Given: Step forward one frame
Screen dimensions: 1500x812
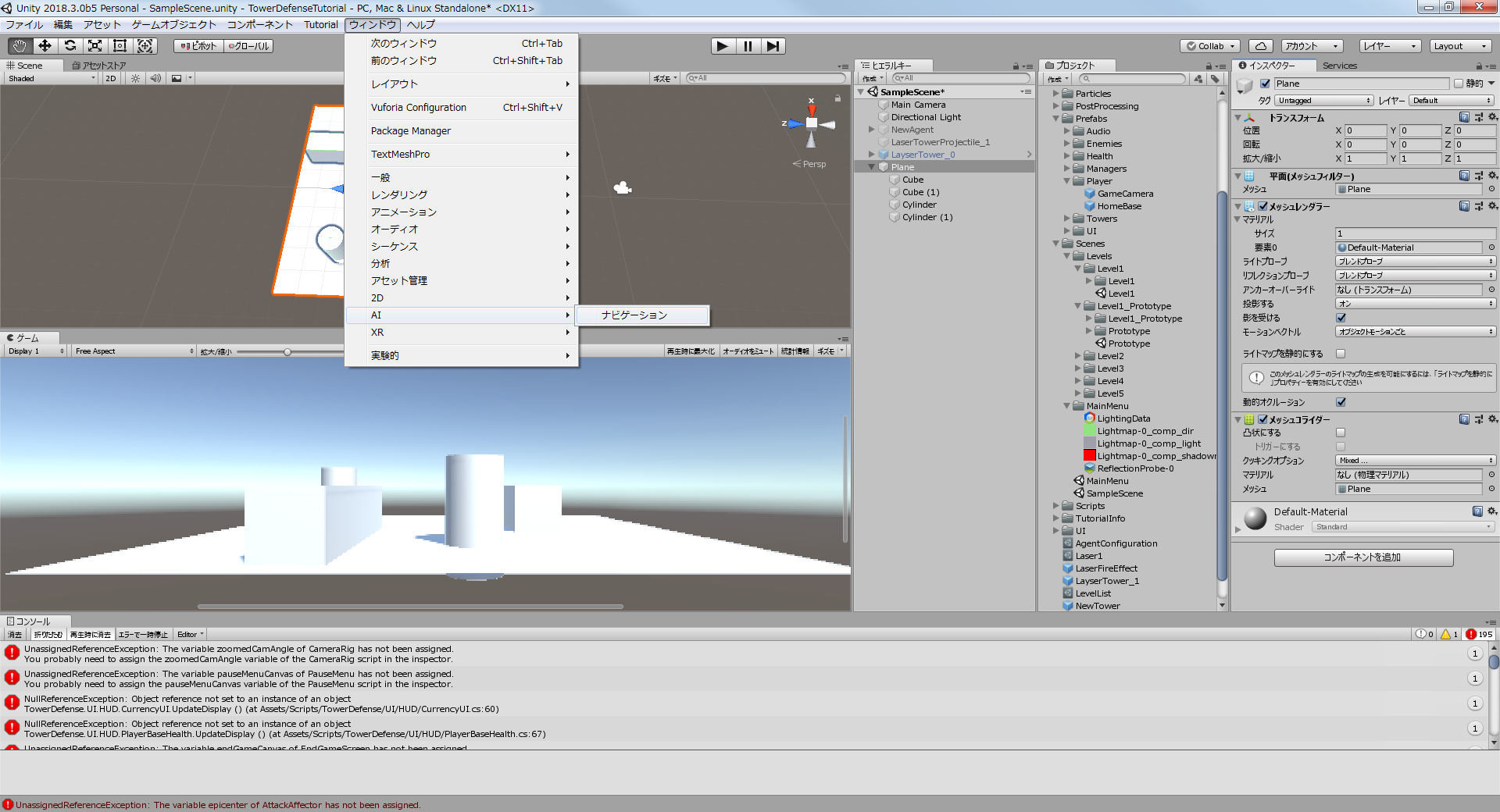Looking at the screenshot, I should (773, 46).
